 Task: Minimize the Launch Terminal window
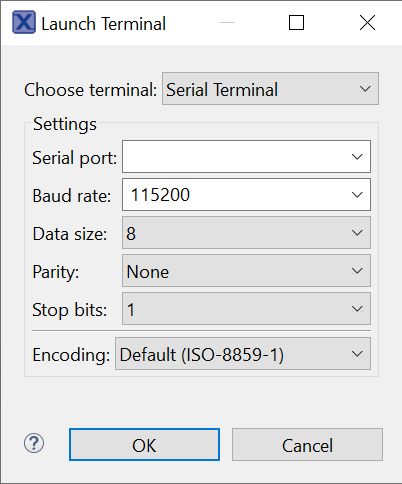point(228,23)
